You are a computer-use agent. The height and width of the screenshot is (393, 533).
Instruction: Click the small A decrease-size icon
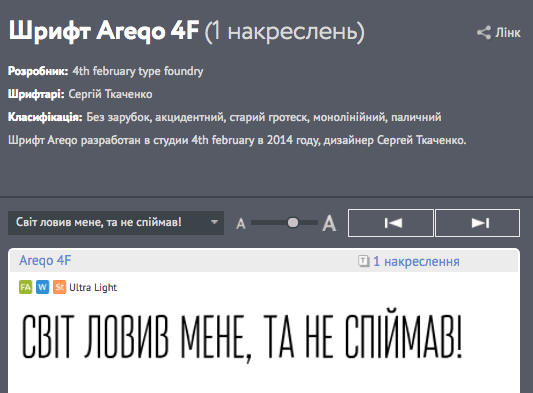241,224
